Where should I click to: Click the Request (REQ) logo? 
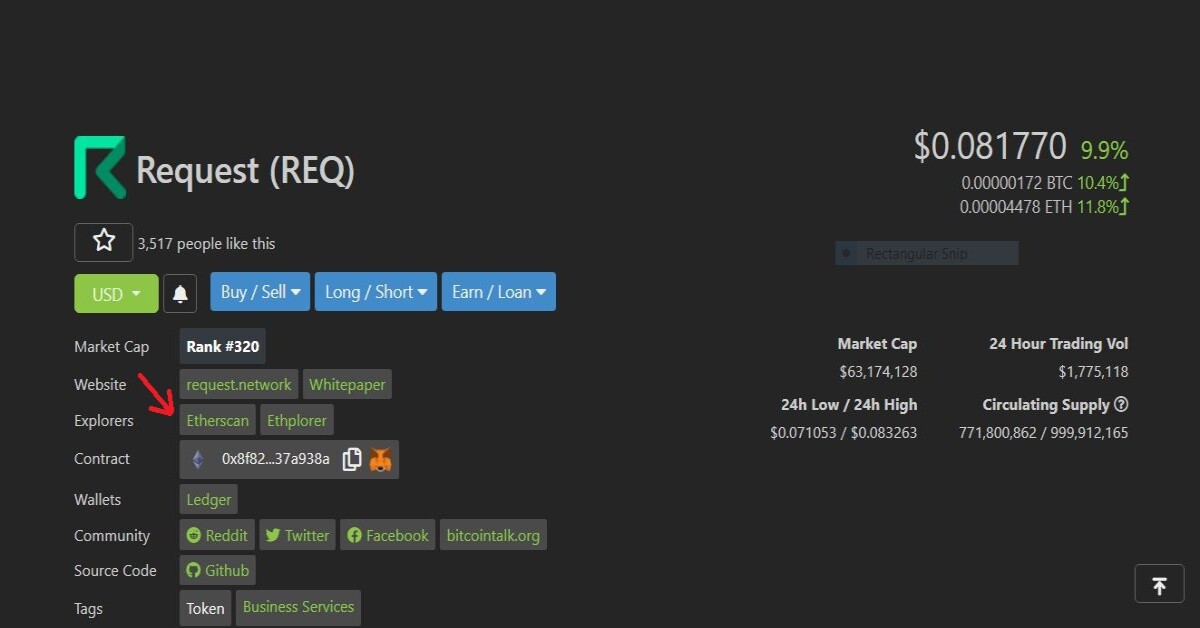tap(100, 167)
